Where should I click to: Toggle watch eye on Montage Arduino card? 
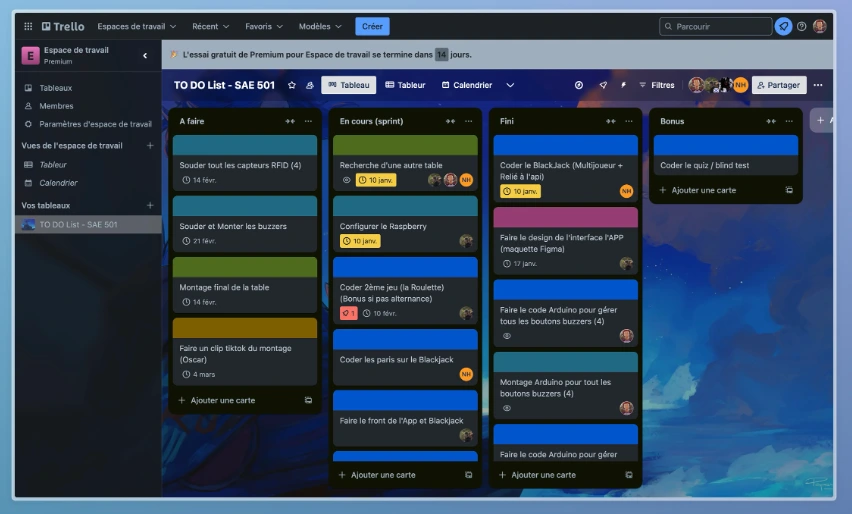click(506, 408)
